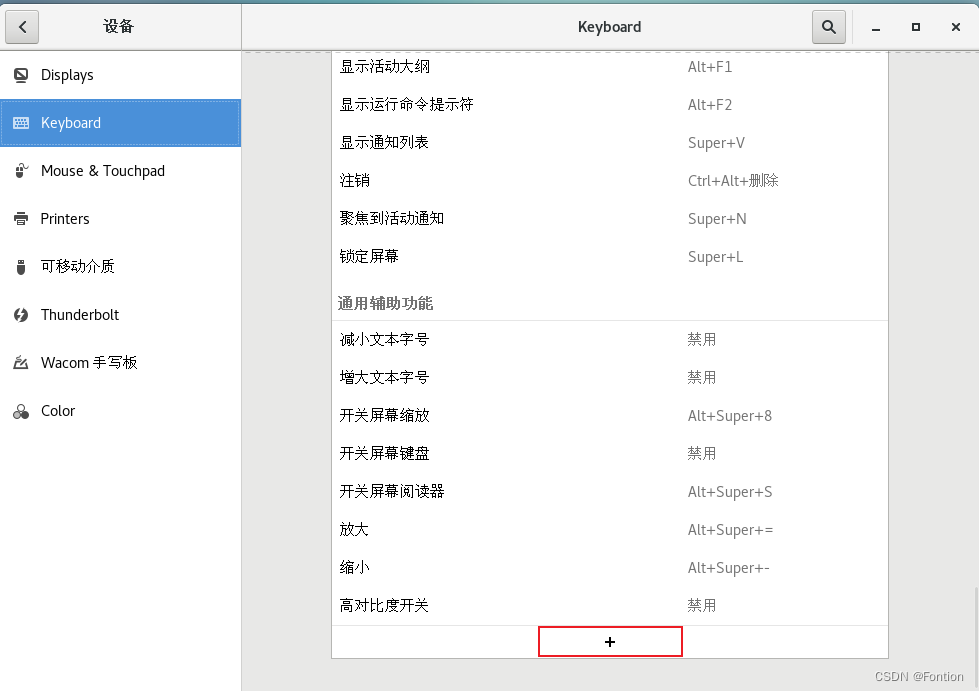Click the Displays monitor icon
This screenshot has width=979, height=691.
(21, 76)
